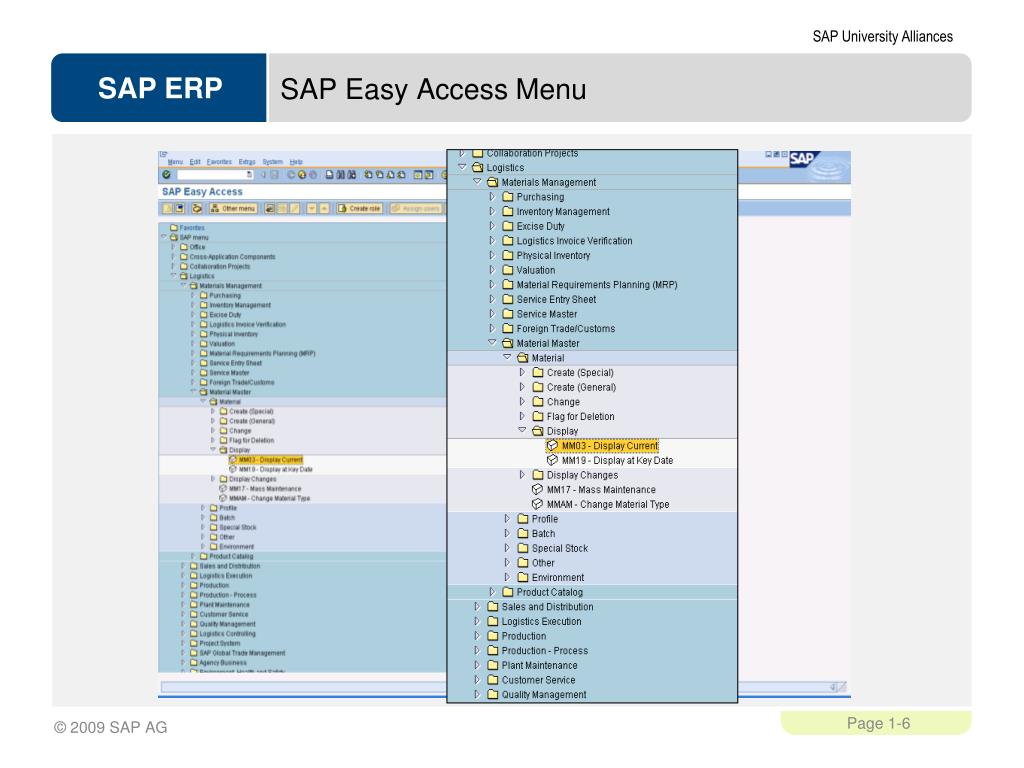Expand Sales and Distribution in magnified tree
Screen dimensions: 1024x768
point(477,606)
